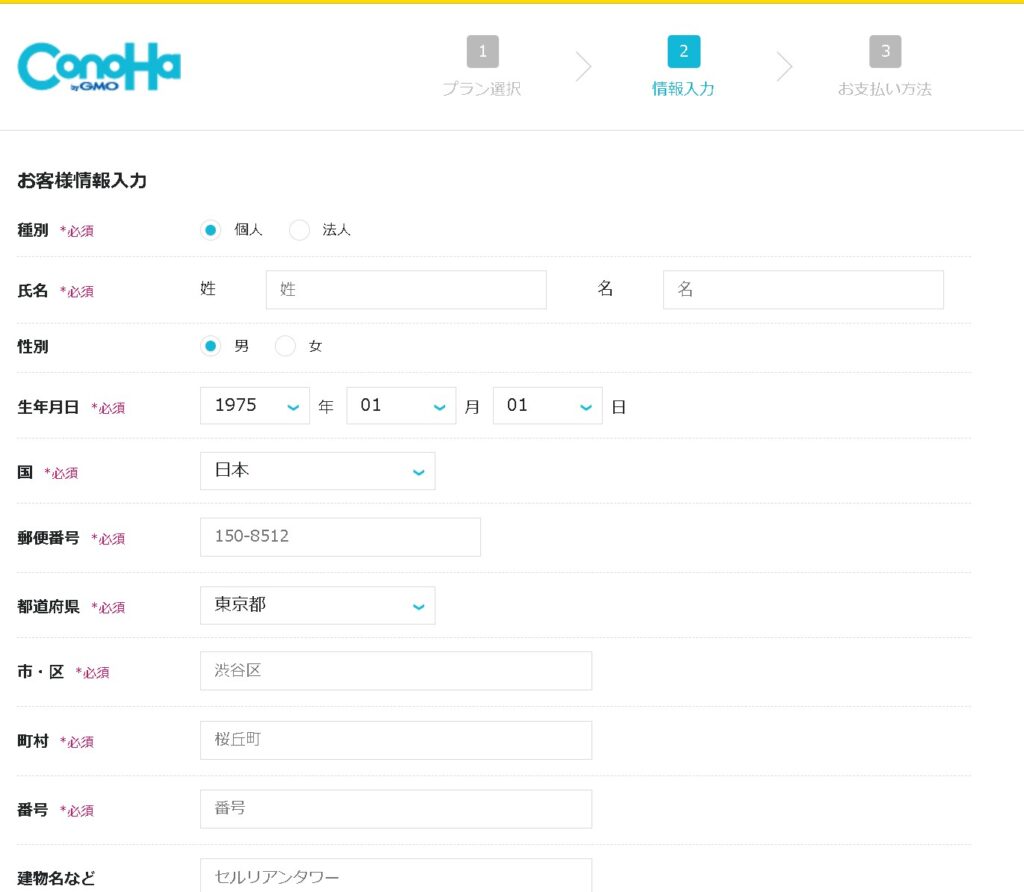The image size is (1024, 892).
Task: Choose 男 gender option
Action: (211, 346)
